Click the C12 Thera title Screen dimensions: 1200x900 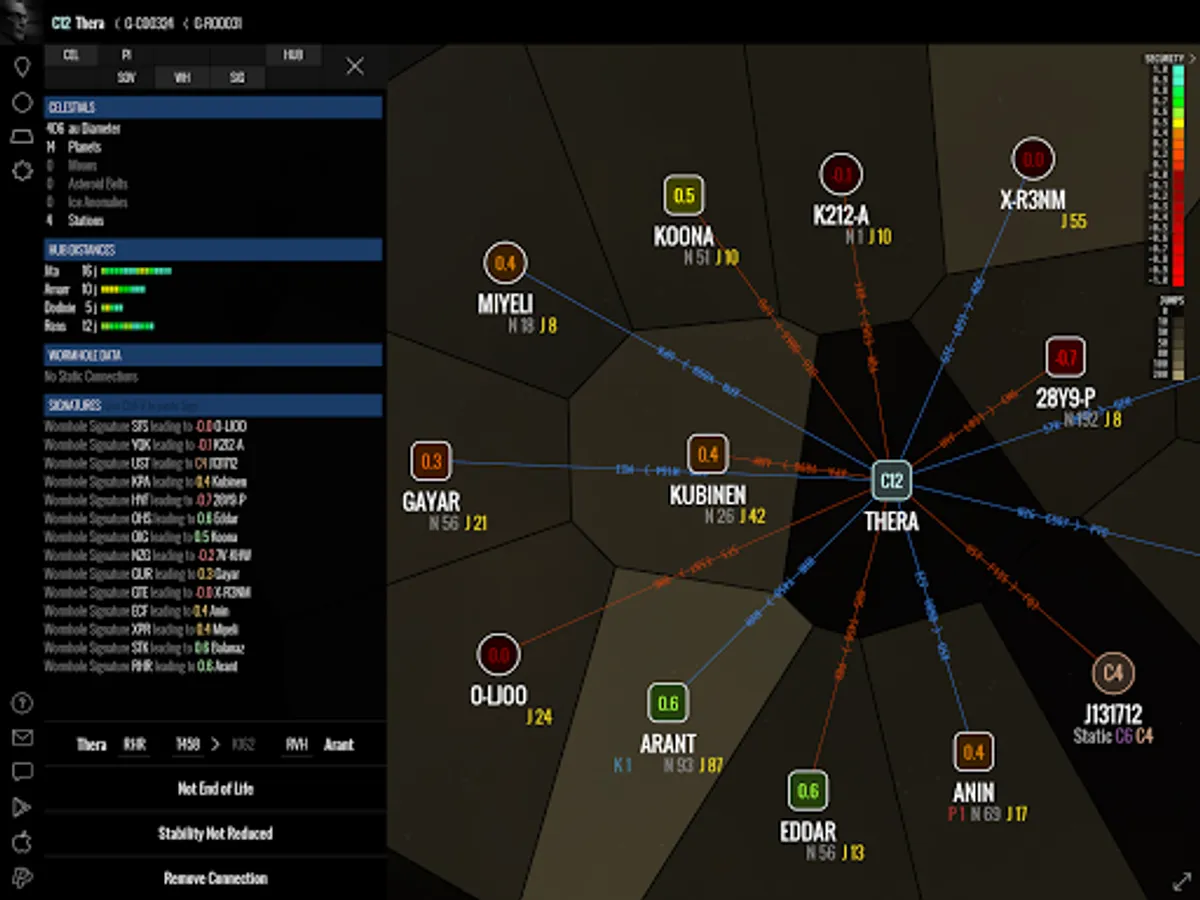coord(77,23)
